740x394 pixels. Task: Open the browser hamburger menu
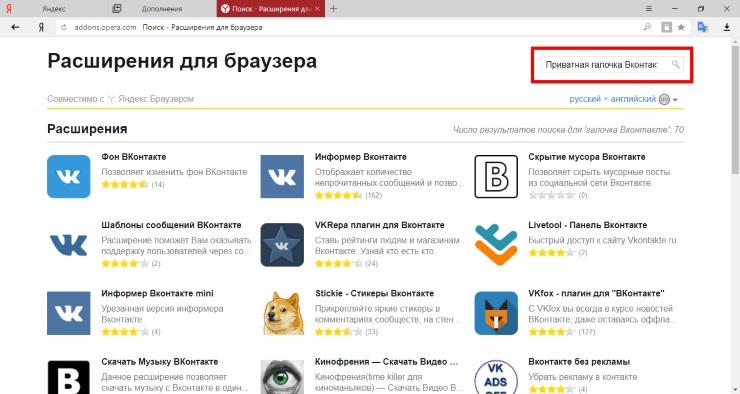coord(649,8)
